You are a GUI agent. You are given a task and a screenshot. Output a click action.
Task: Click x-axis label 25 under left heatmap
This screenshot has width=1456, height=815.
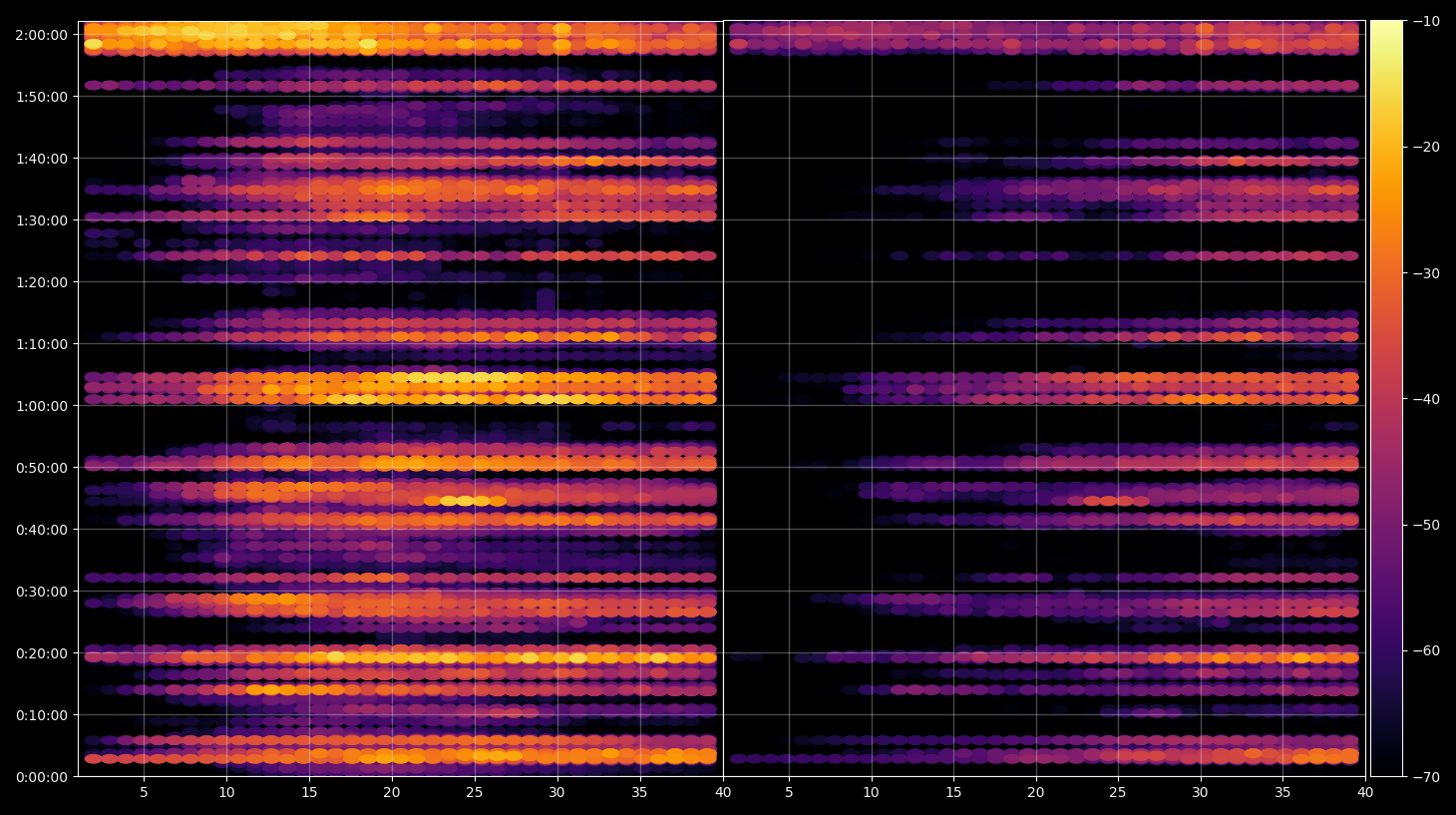tap(475, 793)
